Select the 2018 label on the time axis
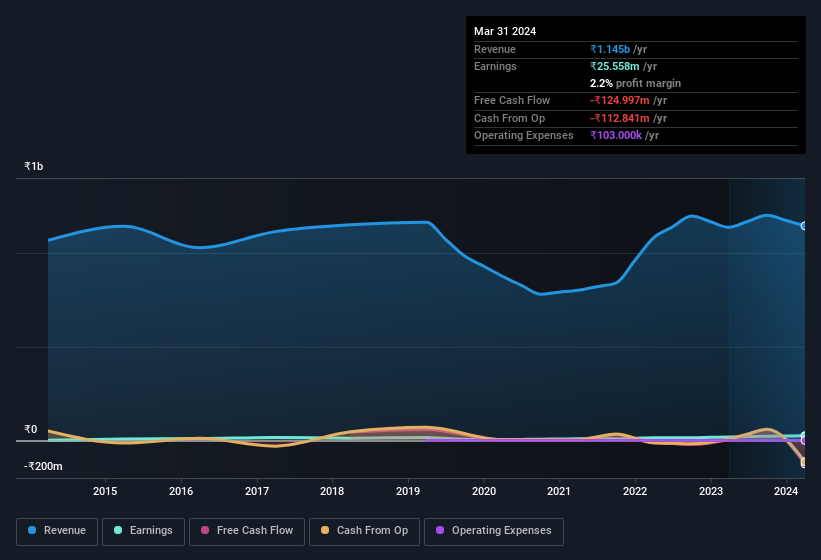This screenshot has height=560, width=821. point(332,491)
